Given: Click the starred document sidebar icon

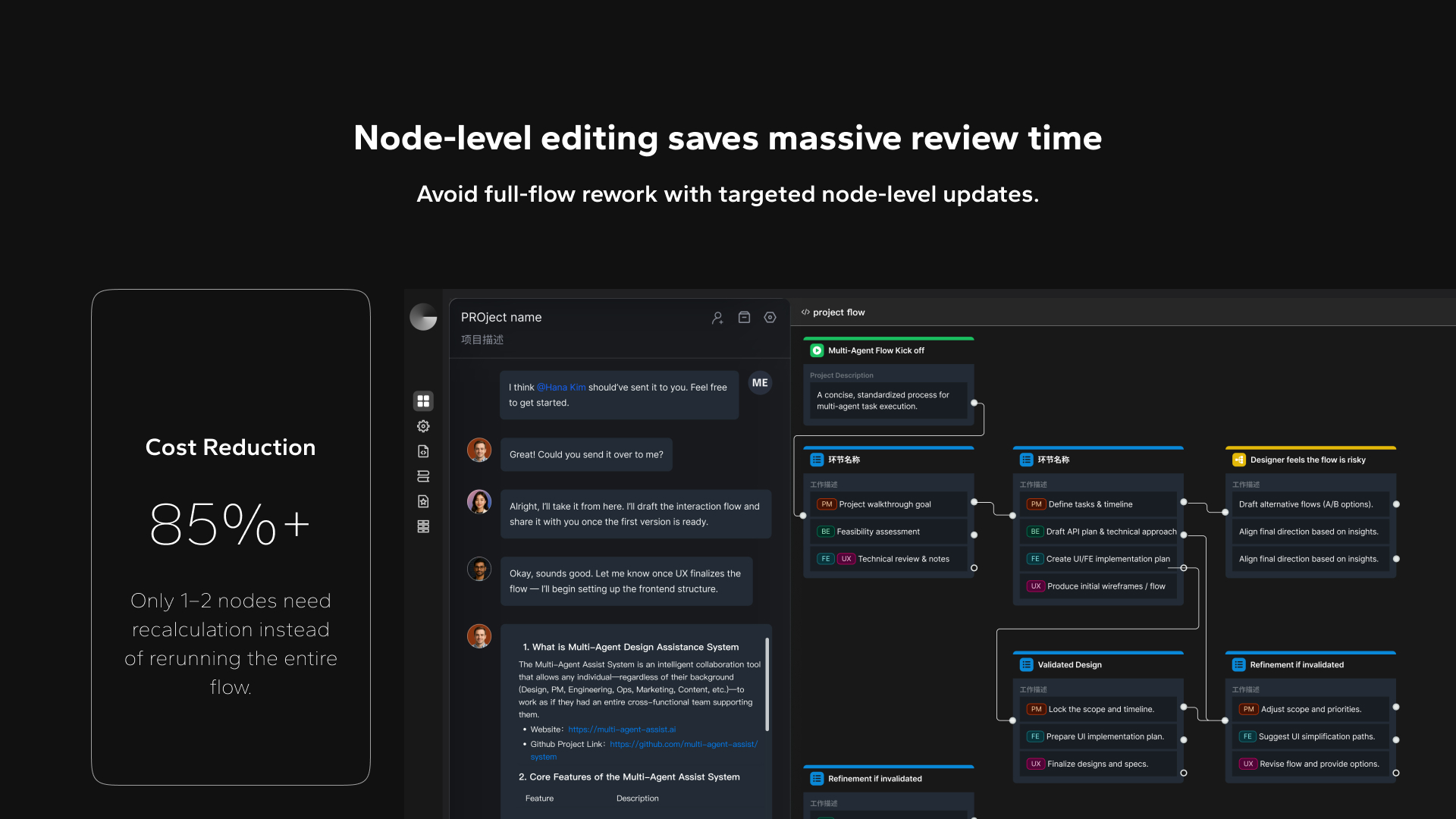Looking at the screenshot, I should tap(423, 501).
